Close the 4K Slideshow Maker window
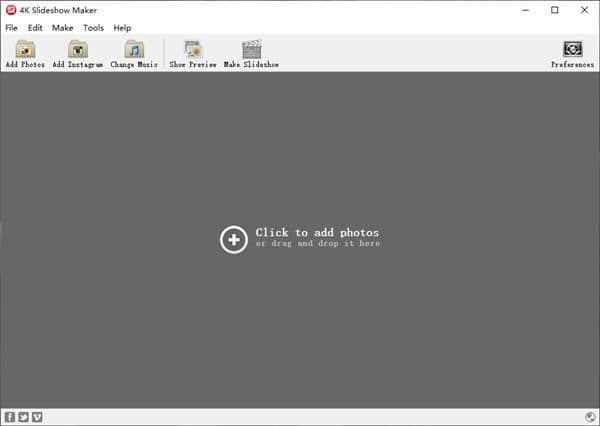The image size is (600, 426). click(584, 10)
